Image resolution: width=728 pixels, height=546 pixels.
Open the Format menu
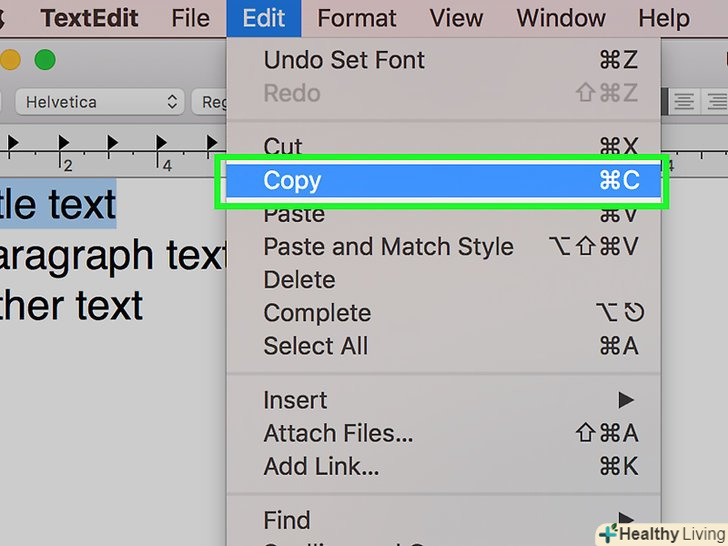[357, 19]
